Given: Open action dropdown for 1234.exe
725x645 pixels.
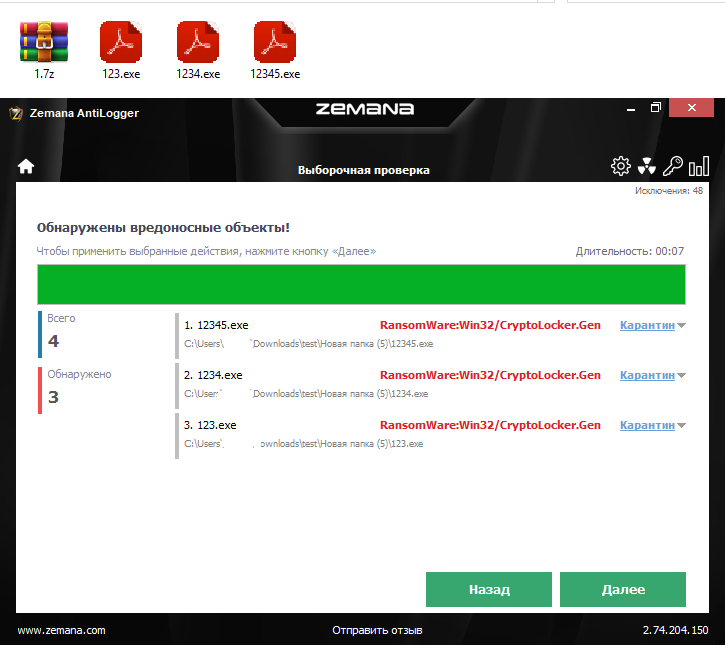Looking at the screenshot, I should 681,375.
